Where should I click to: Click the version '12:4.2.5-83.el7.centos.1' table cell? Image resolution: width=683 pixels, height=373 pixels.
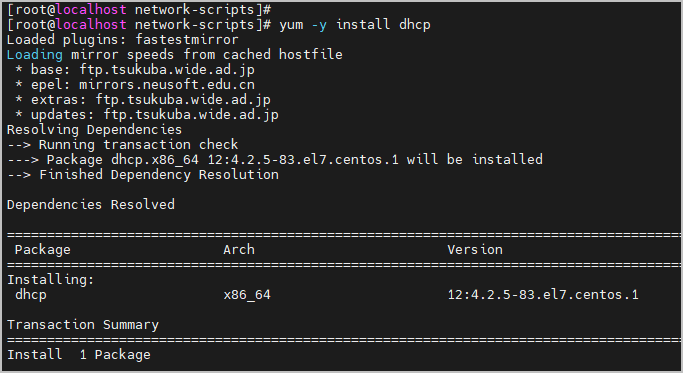point(543,295)
